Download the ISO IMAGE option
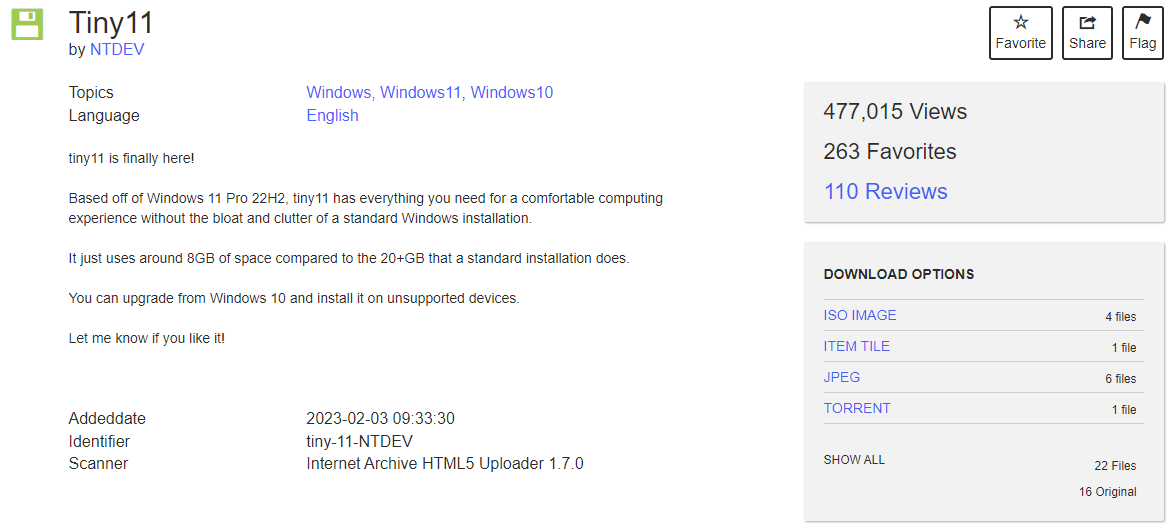The image size is (1168, 525). [x=860, y=315]
